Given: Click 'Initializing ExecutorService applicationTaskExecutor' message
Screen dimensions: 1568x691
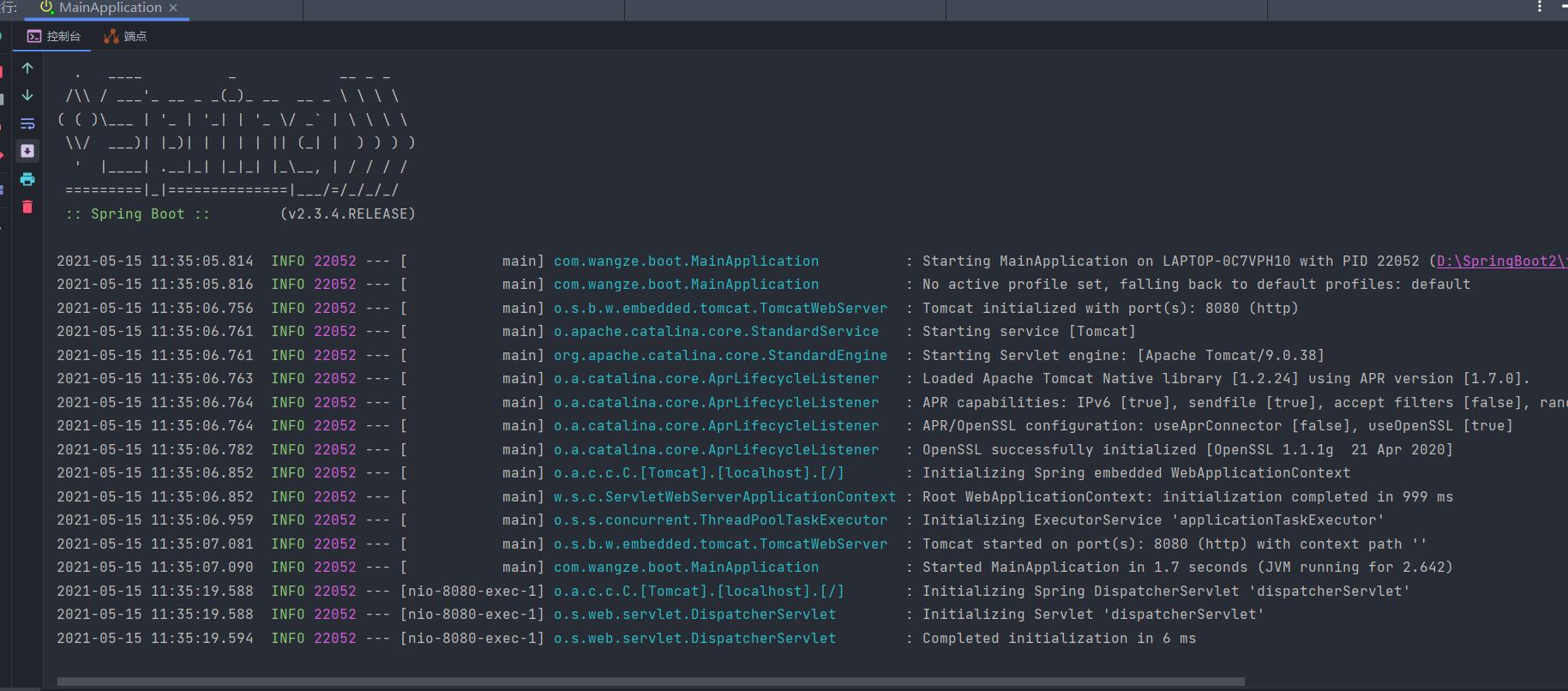Looking at the screenshot, I should point(1153,520).
